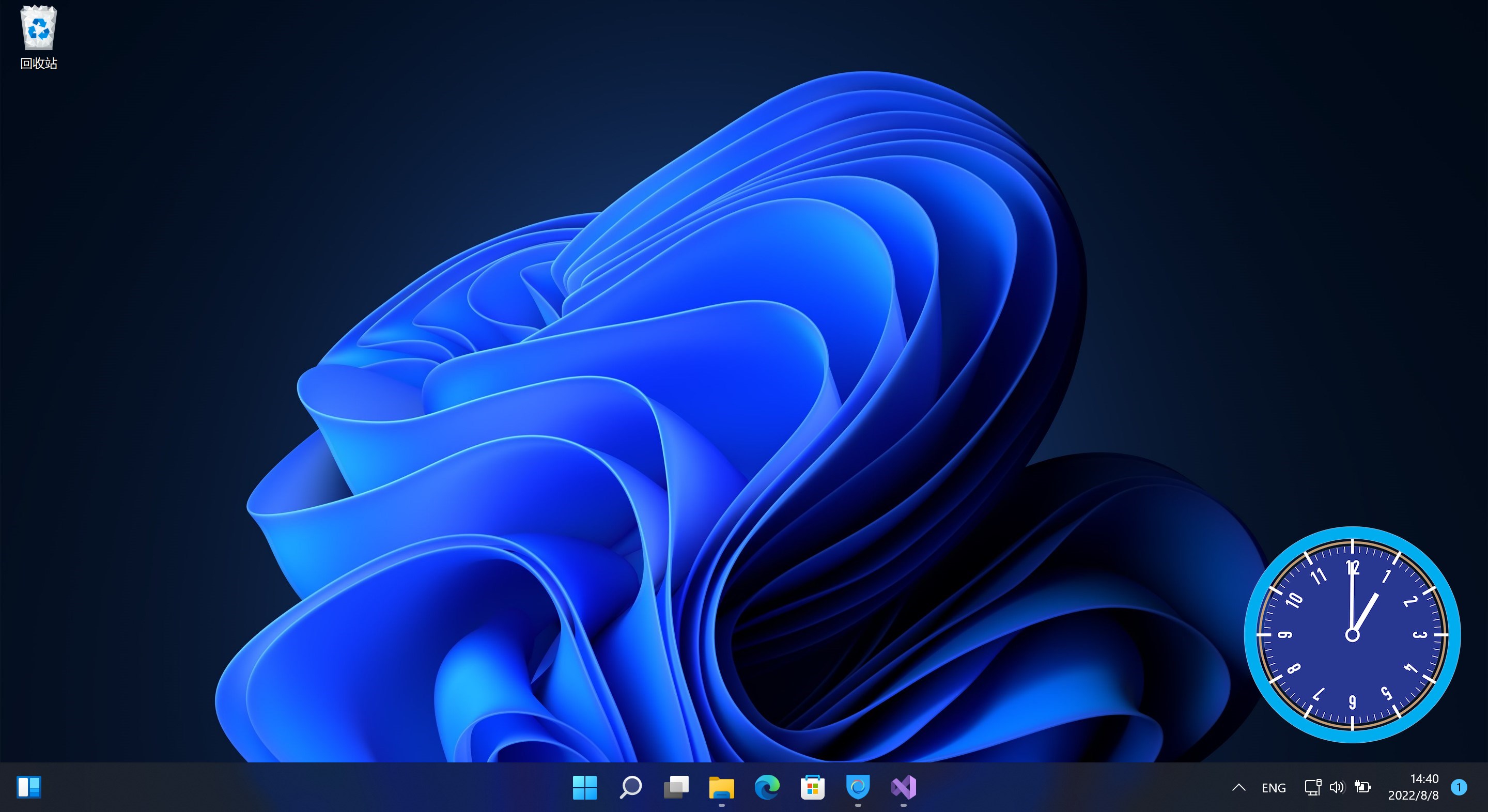Click the 回收站 desktop label
Image resolution: width=1488 pixels, height=812 pixels.
point(38,63)
